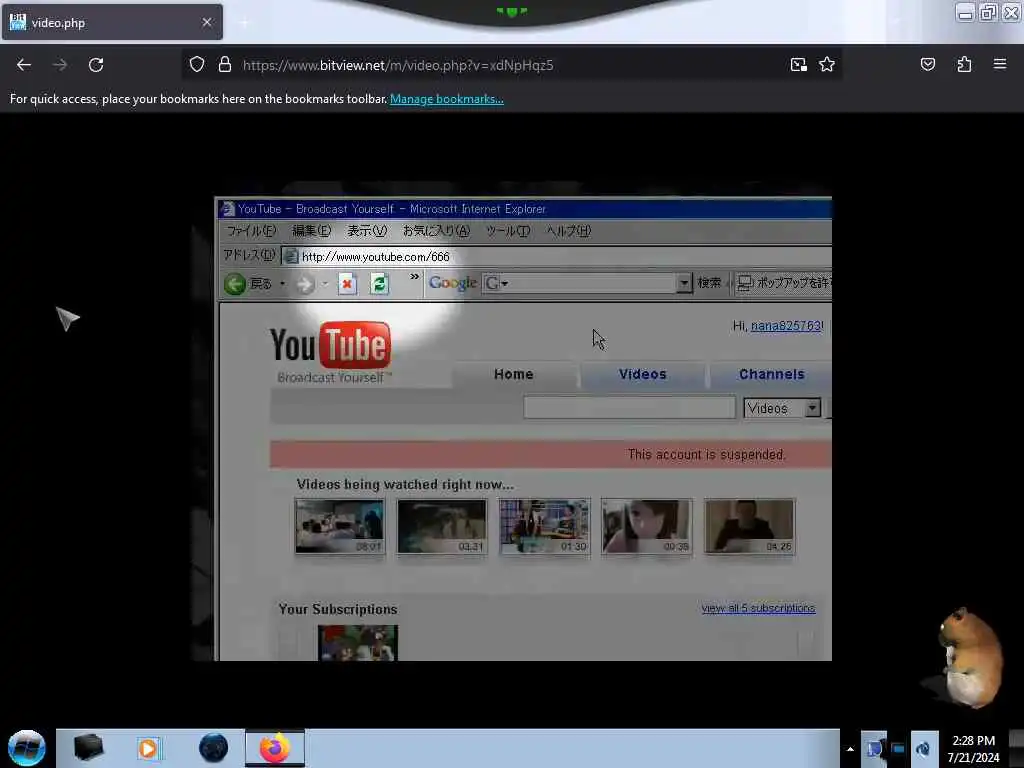The image size is (1024, 768).
Task: Open the Firefox hamburger application menu
Action: click(1000, 64)
